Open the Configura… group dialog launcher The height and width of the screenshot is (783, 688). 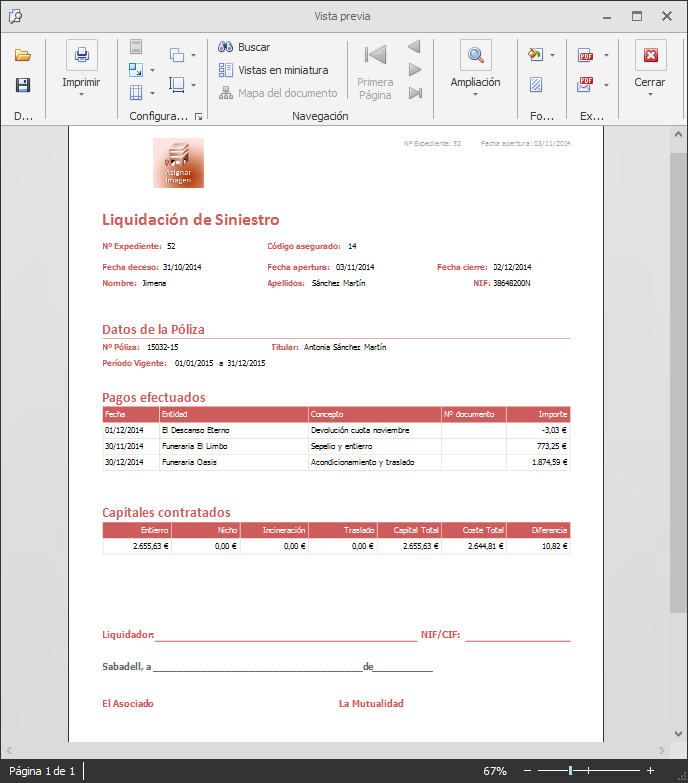[198, 116]
